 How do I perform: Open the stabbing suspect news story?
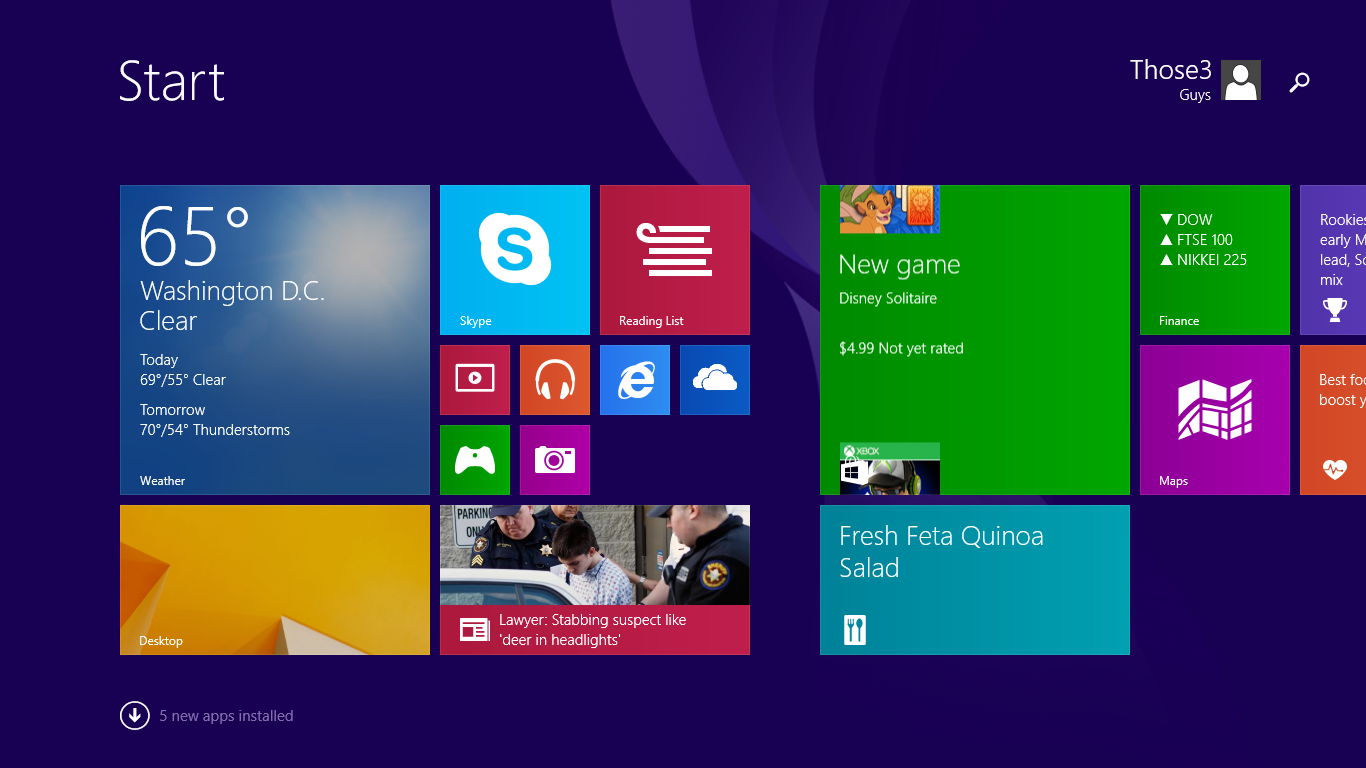tap(594, 579)
